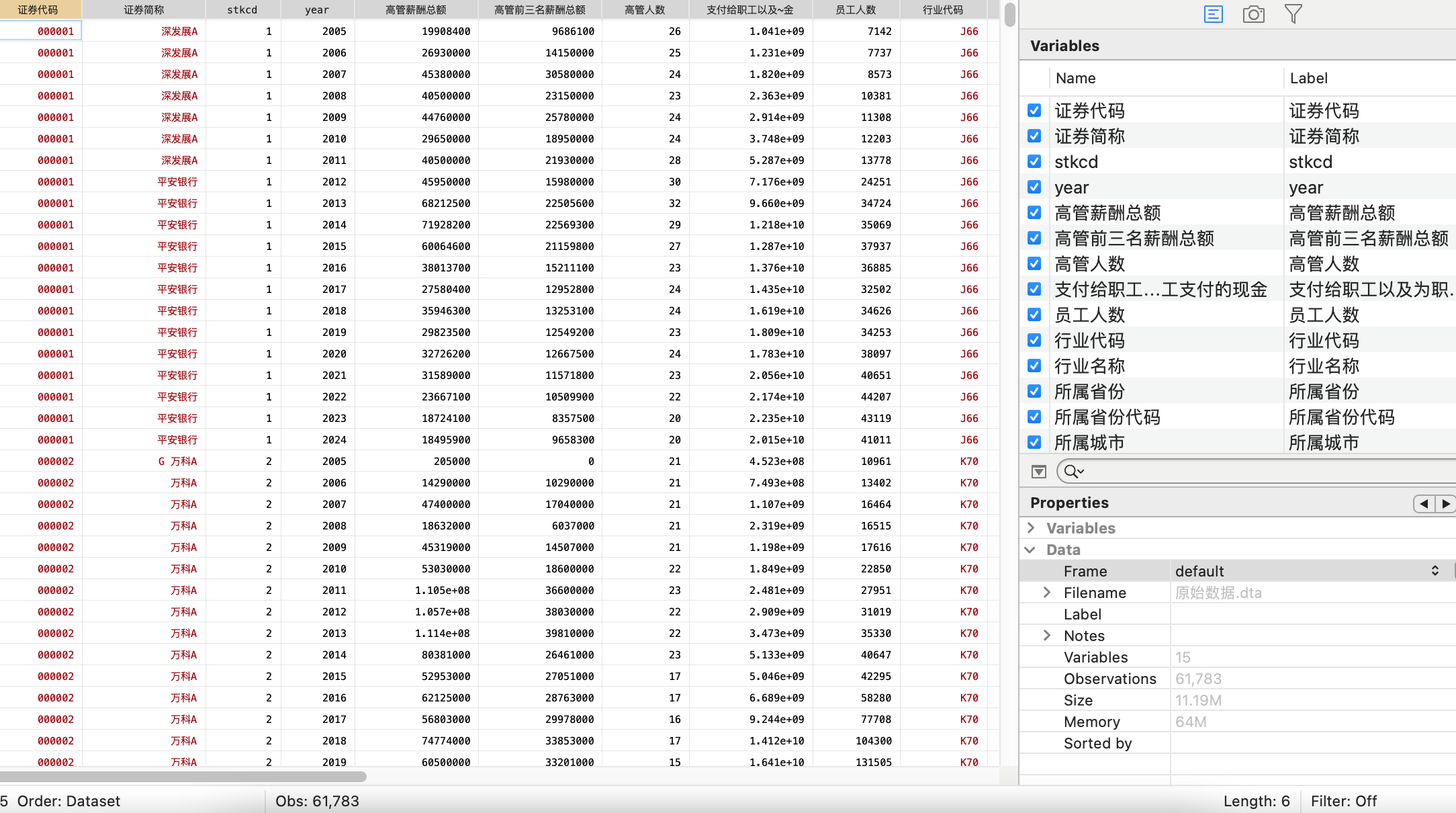Select the cell with year 2012 for 平安银行

click(334, 182)
